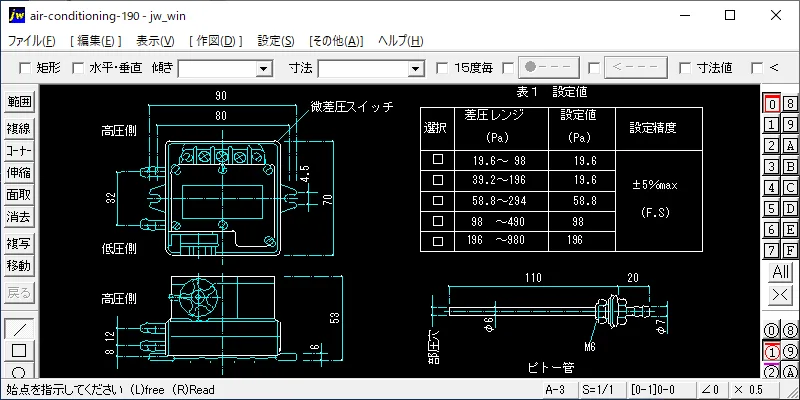Image resolution: width=800 pixels, height=400 pixels.
Task: Expand the 傾き angle dropdown
Action: [x=264, y=68]
